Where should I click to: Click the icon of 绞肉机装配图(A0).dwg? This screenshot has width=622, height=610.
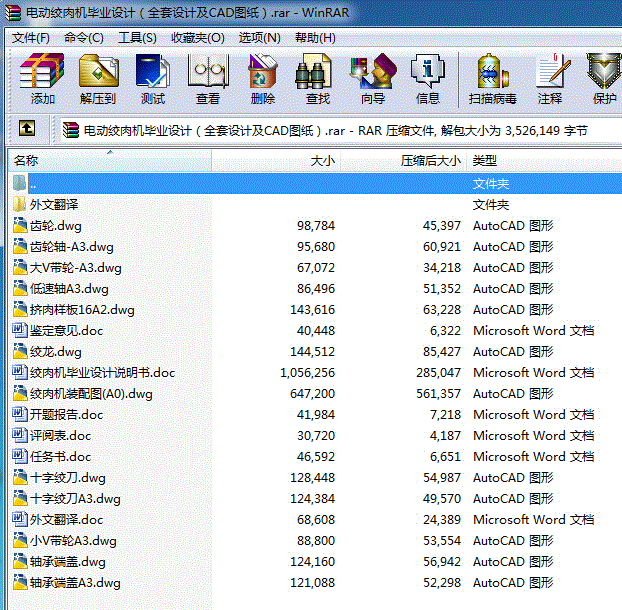pos(20,393)
